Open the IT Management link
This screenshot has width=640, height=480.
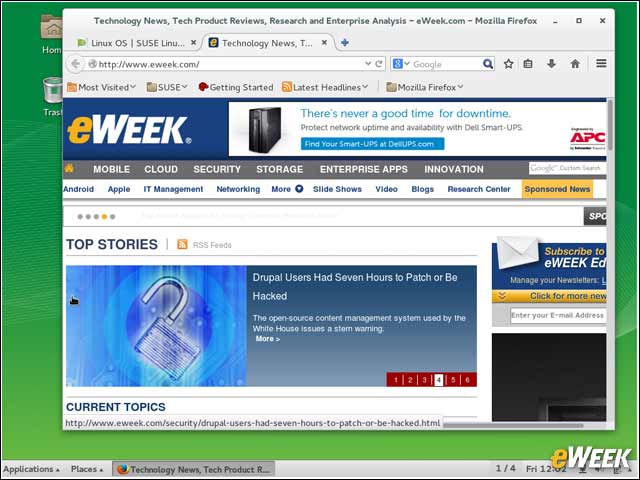tap(173, 189)
